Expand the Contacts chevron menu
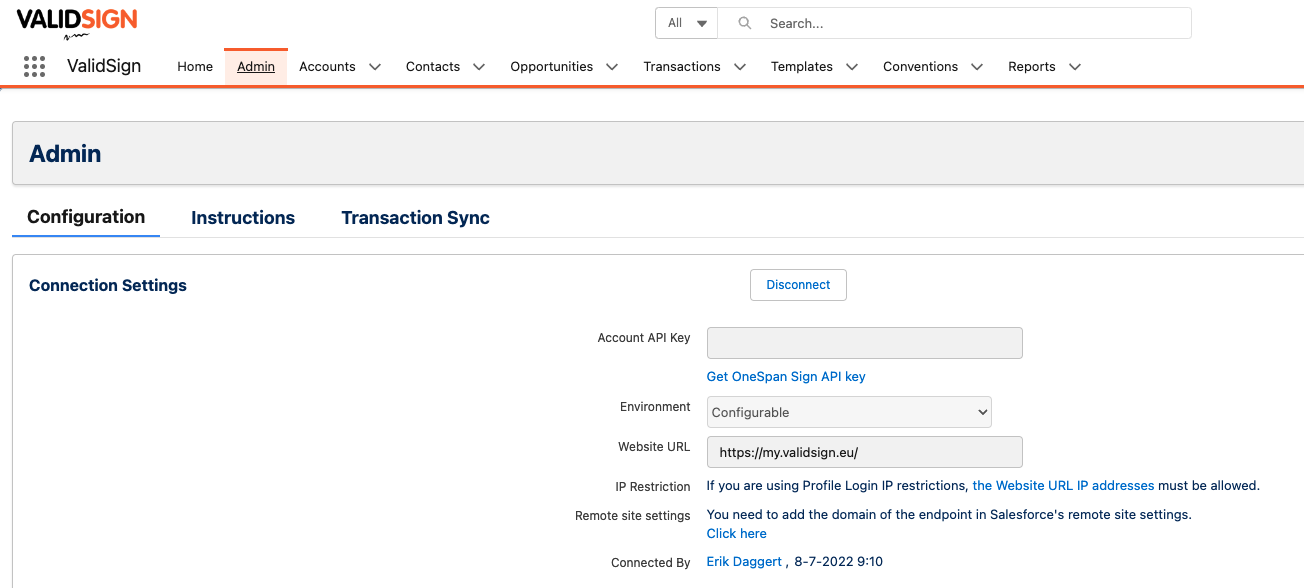 click(479, 67)
